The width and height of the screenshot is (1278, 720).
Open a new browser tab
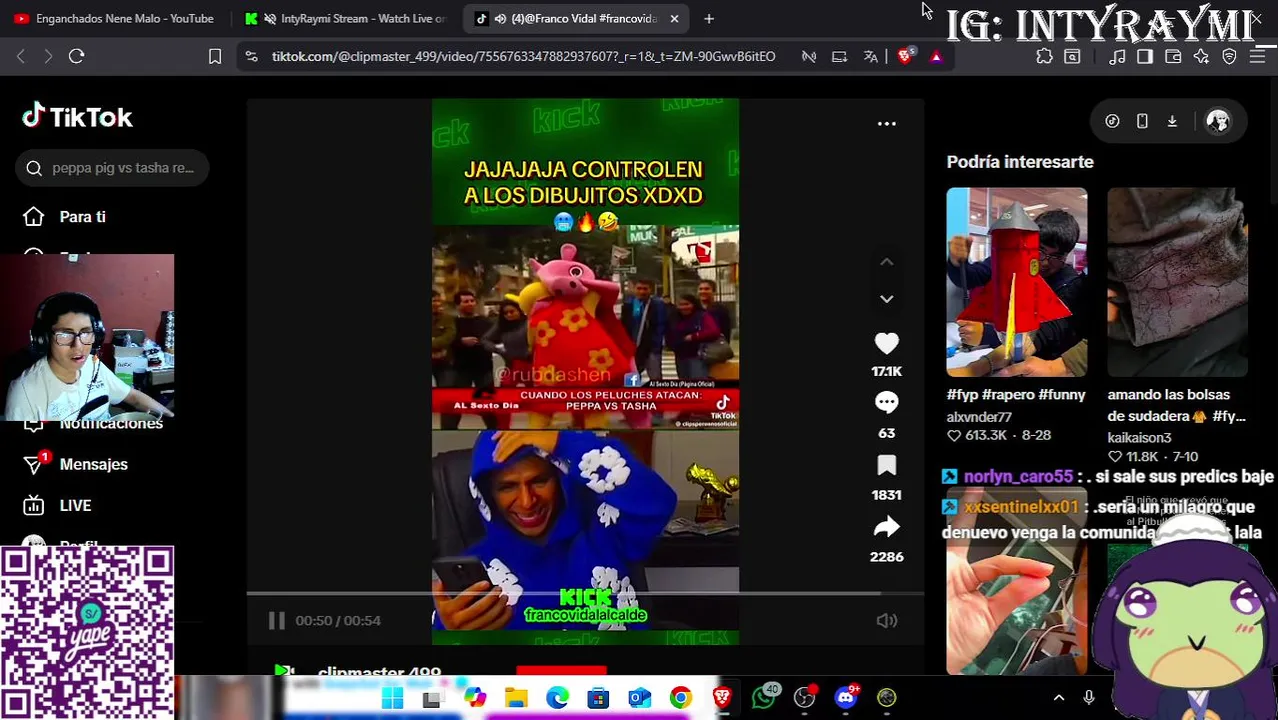[708, 18]
